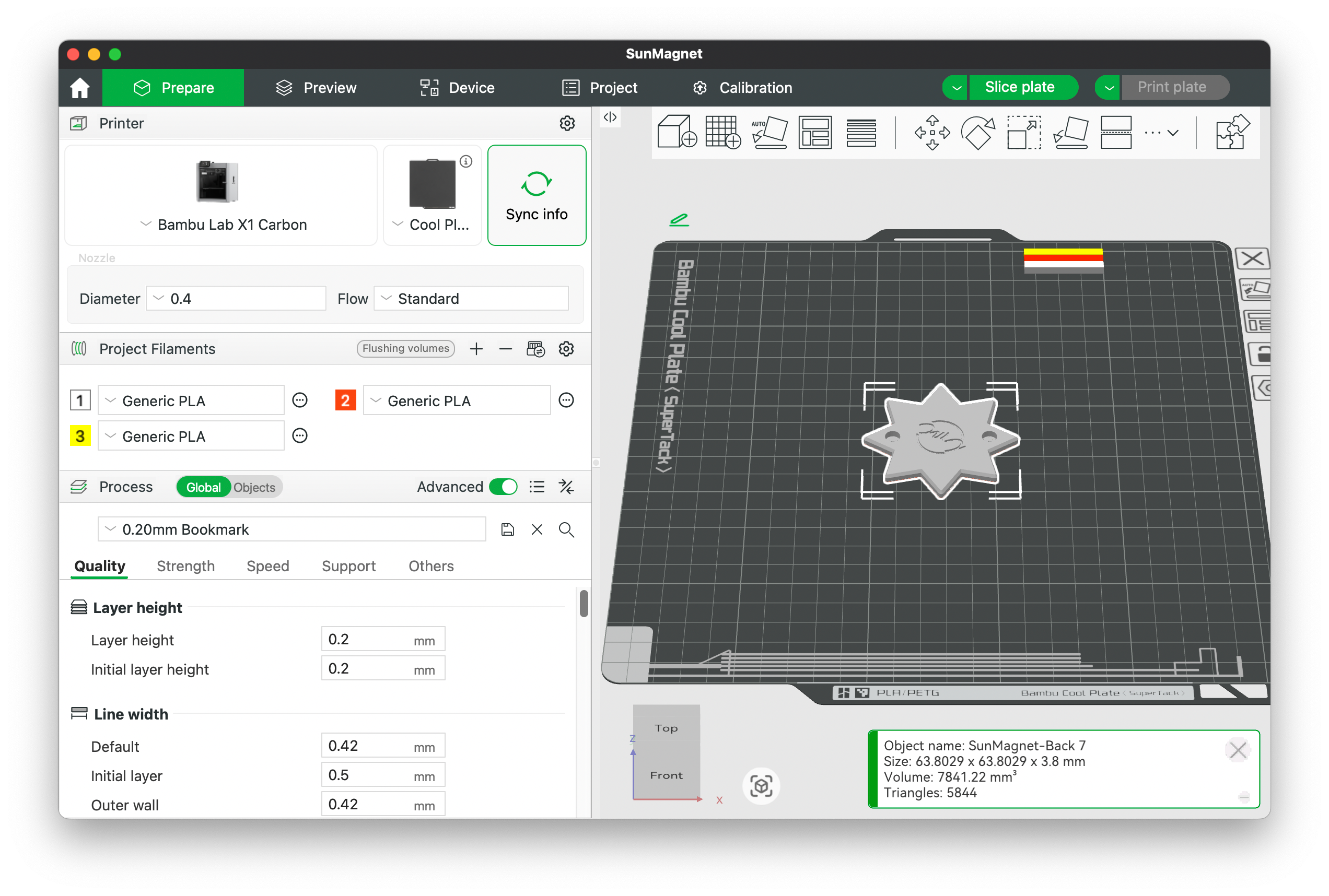The width and height of the screenshot is (1329, 896).
Task: Switch process scope to Global
Action: click(203, 487)
